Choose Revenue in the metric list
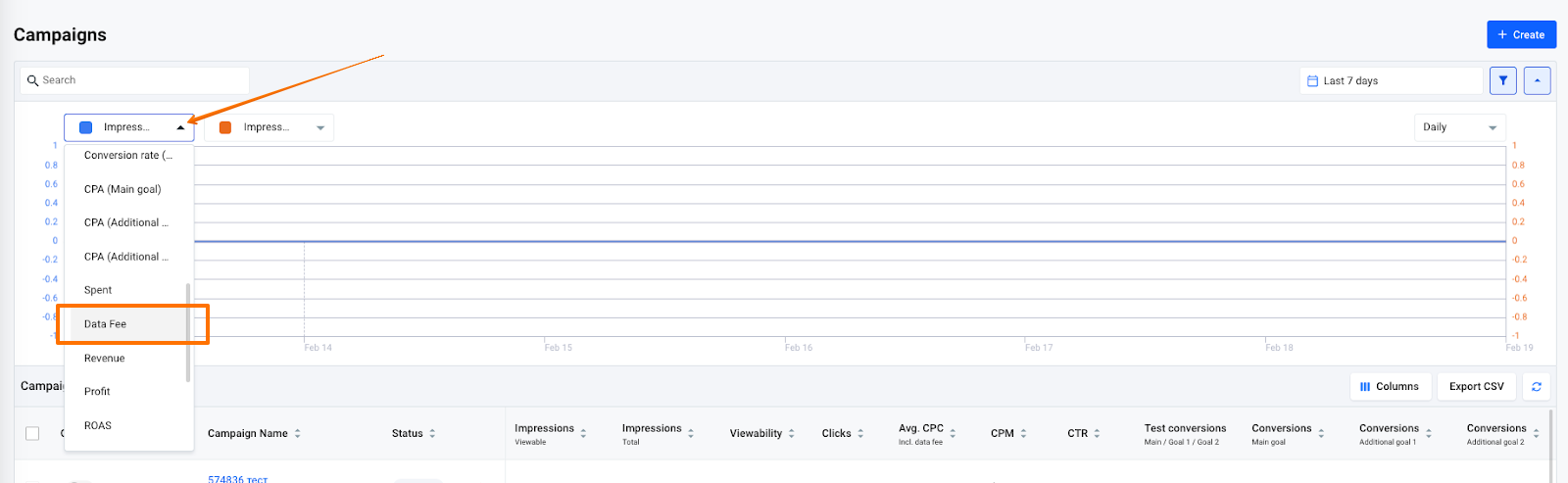This screenshot has height=483, width=1568. (x=105, y=359)
